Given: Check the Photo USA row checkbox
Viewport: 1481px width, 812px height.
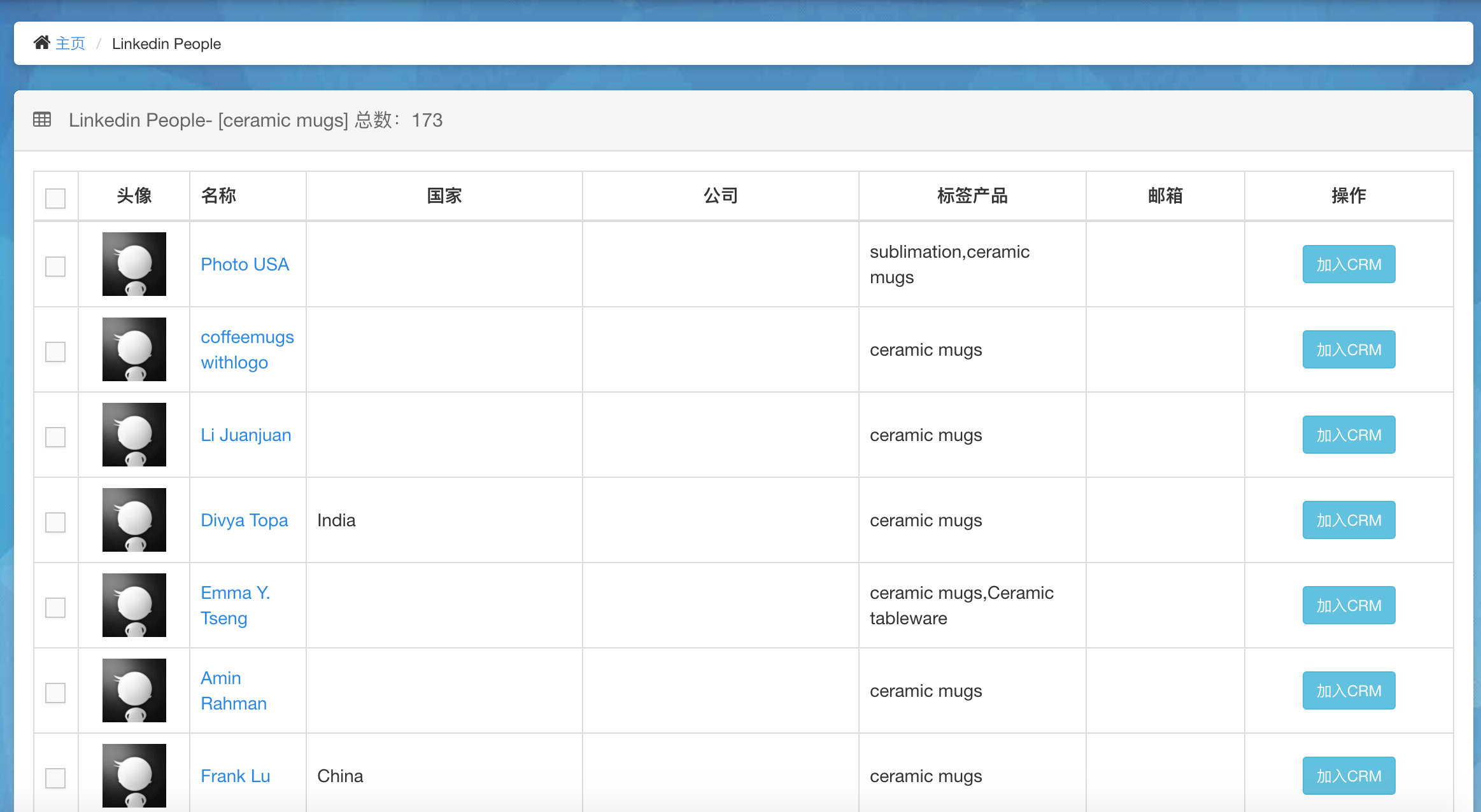Looking at the screenshot, I should [x=55, y=267].
